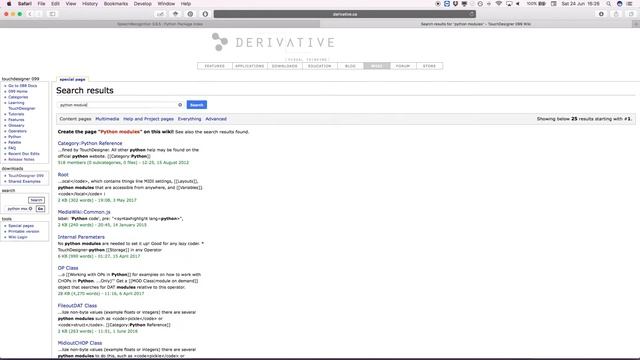This screenshot has width=640, height=360.
Task: Click the volume icon in menu bar
Action: click(x=518, y=4)
